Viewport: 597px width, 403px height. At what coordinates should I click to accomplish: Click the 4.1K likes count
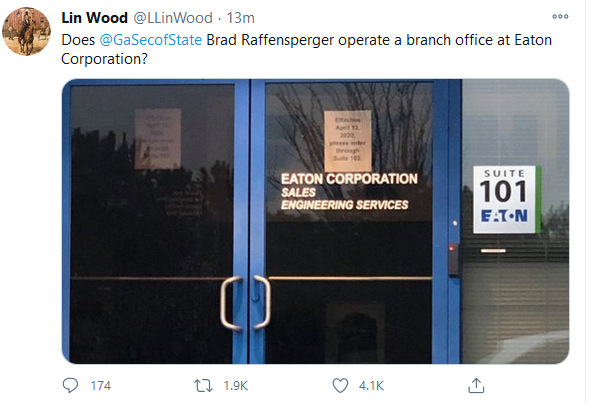[x=371, y=385]
